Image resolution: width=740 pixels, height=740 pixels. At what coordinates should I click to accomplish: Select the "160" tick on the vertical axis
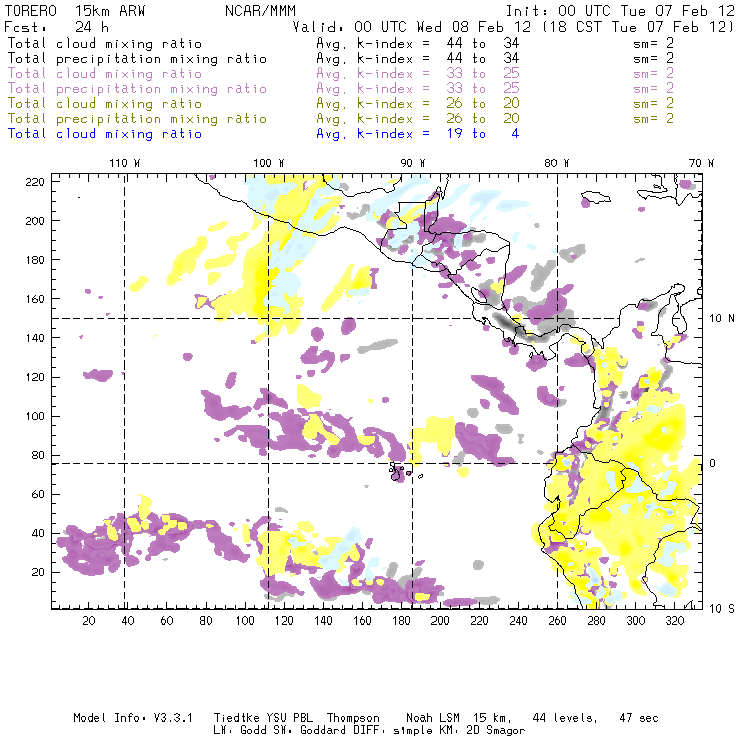pyautogui.click(x=35, y=299)
